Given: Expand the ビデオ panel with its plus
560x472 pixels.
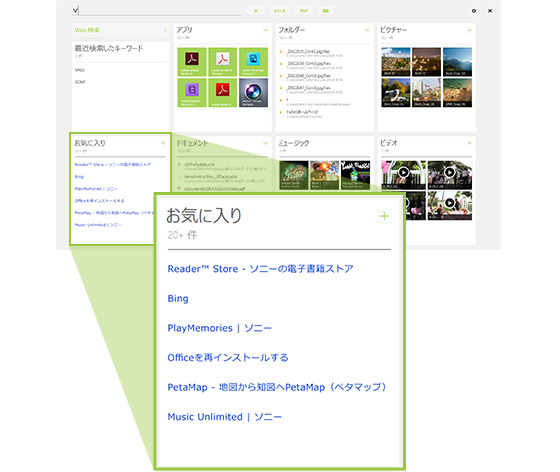Looking at the screenshot, I should (x=469, y=143).
